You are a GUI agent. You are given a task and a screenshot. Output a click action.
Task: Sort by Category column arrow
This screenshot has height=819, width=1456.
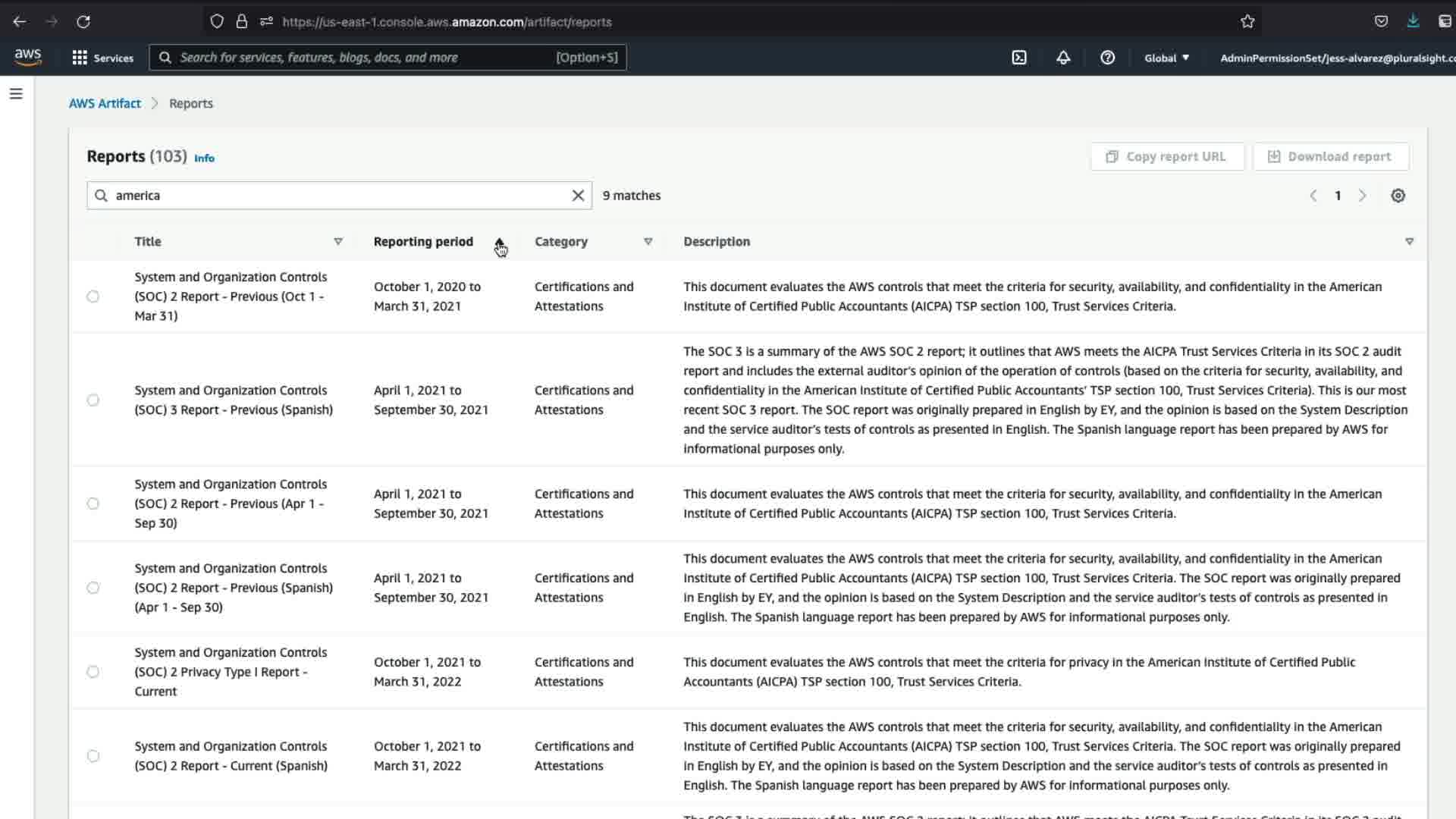[648, 242]
